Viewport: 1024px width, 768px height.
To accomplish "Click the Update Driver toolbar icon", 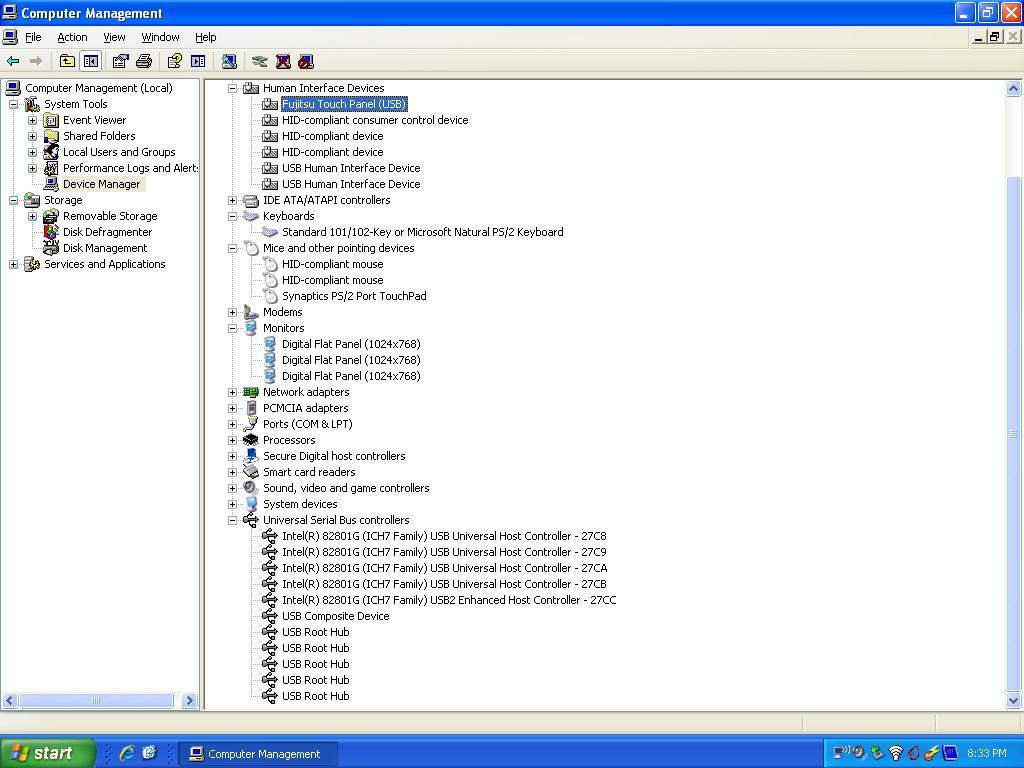I will pyautogui.click(x=260, y=61).
